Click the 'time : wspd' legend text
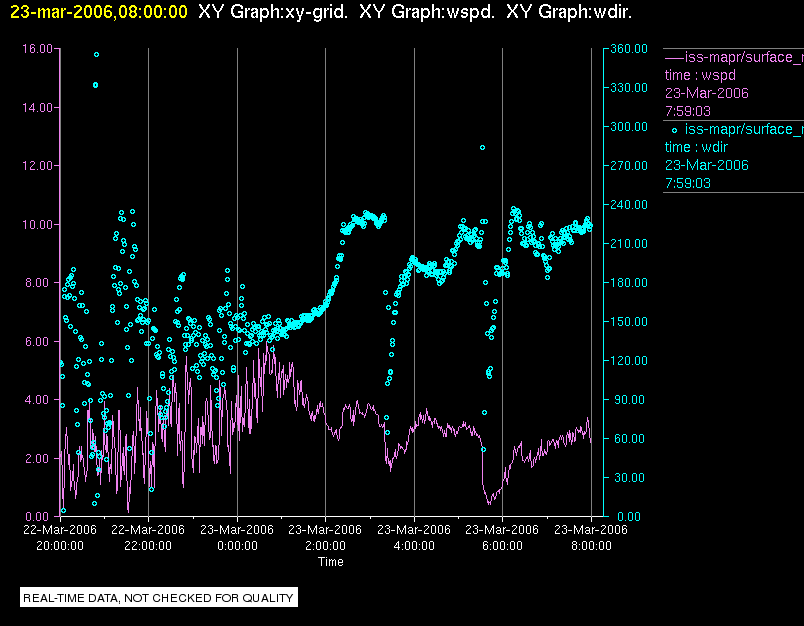Viewport: 804px width, 626px height. (x=700, y=75)
